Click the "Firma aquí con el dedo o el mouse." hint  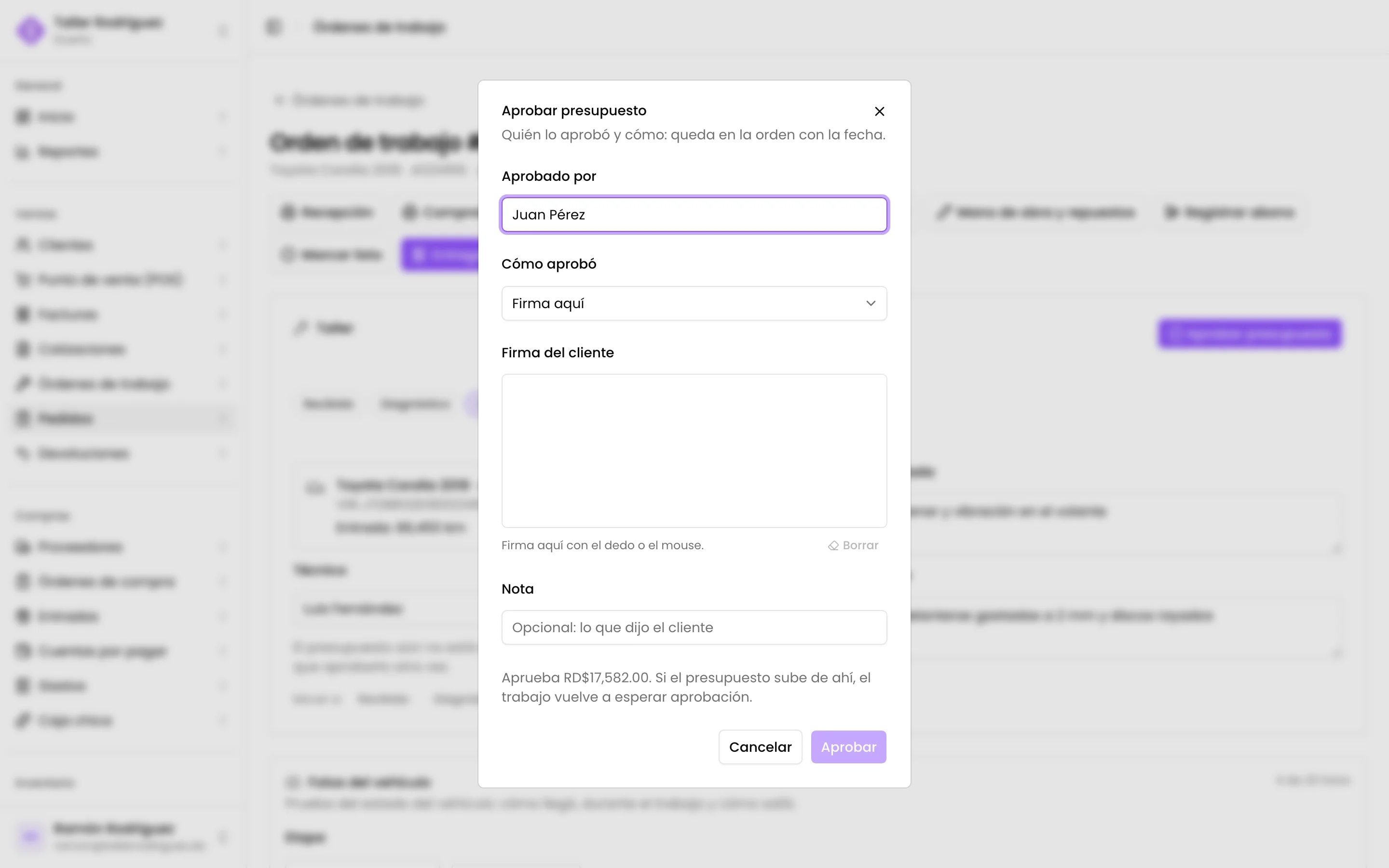tap(602, 545)
